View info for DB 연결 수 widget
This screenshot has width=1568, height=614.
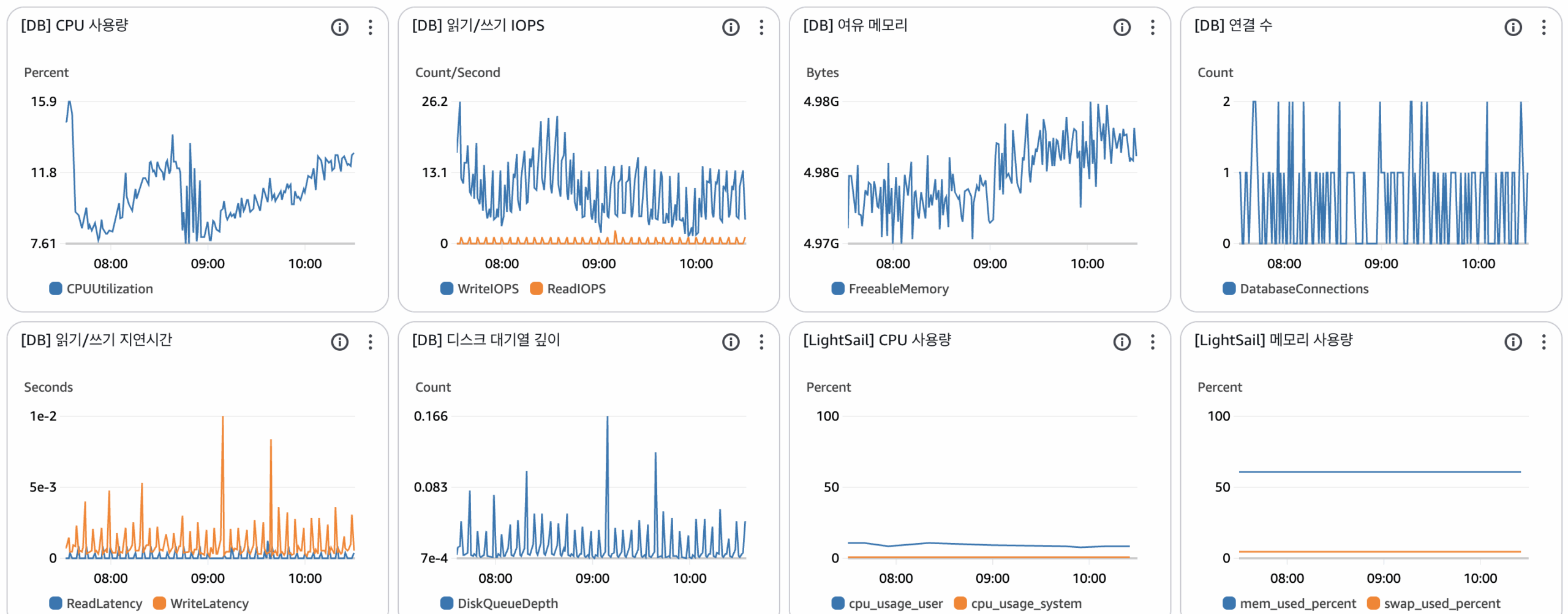[x=1512, y=27]
